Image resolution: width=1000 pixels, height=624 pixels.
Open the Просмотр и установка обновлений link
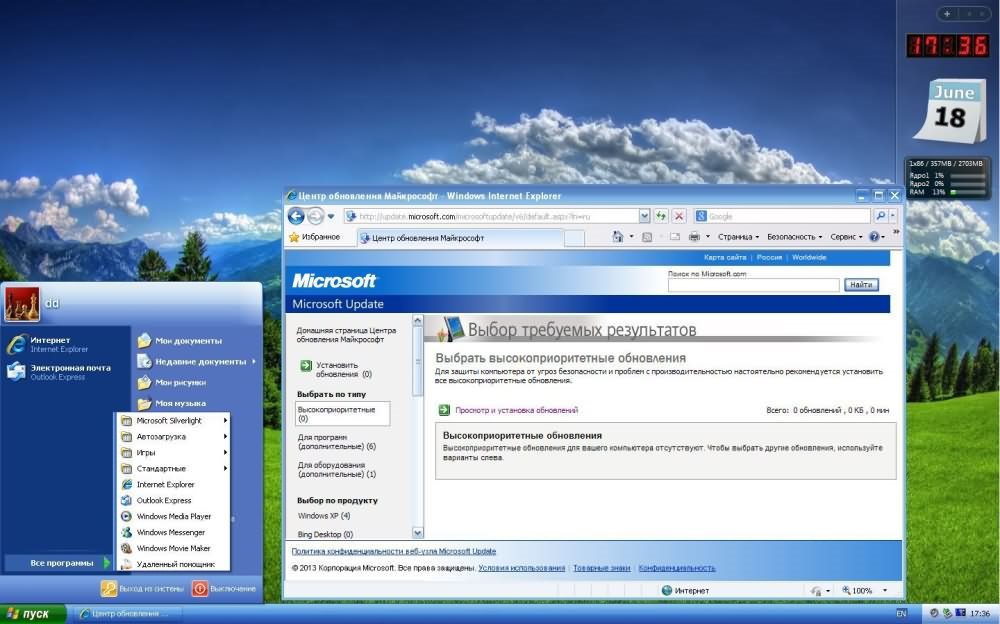(516, 410)
